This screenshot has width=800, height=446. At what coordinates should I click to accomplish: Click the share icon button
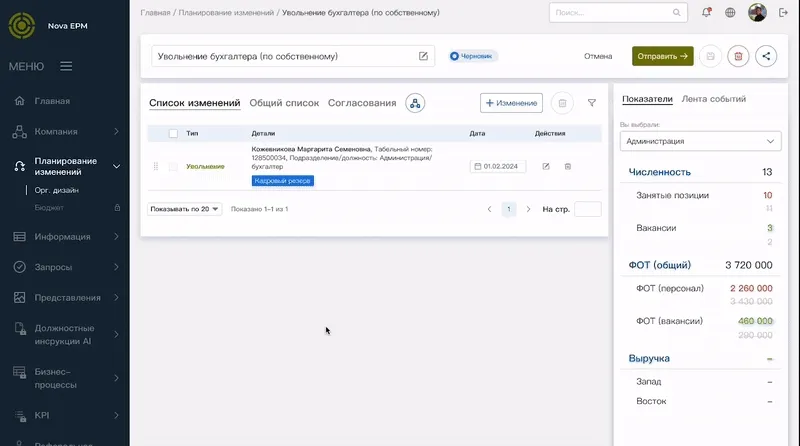(x=766, y=56)
